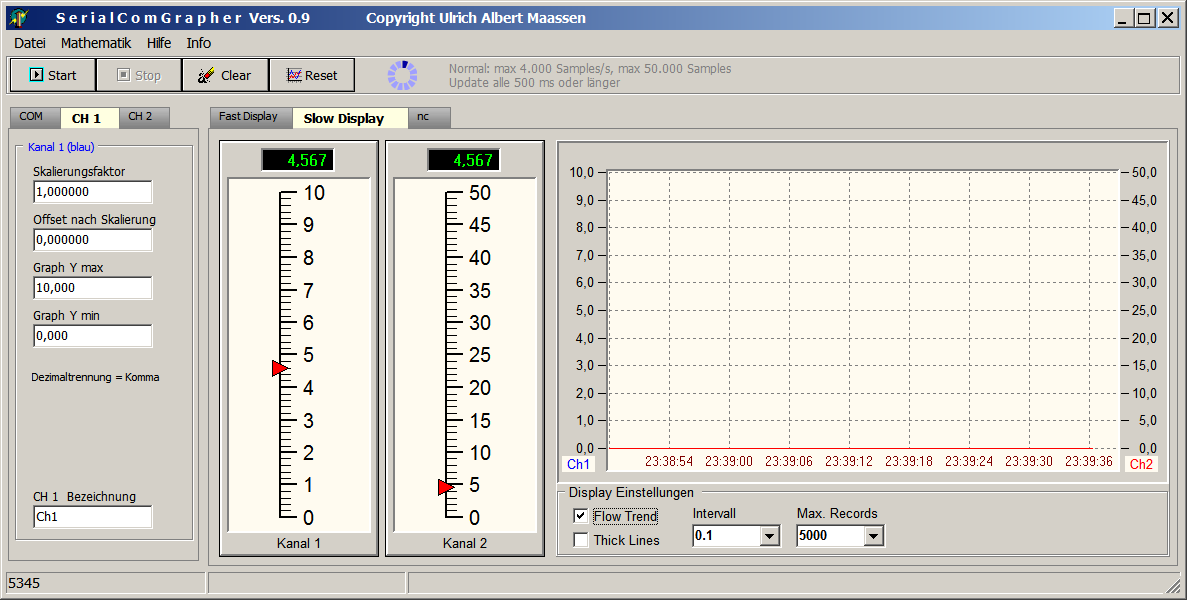Click the time label 23:38:54 on the graph
1187x600 pixels.
point(668,461)
